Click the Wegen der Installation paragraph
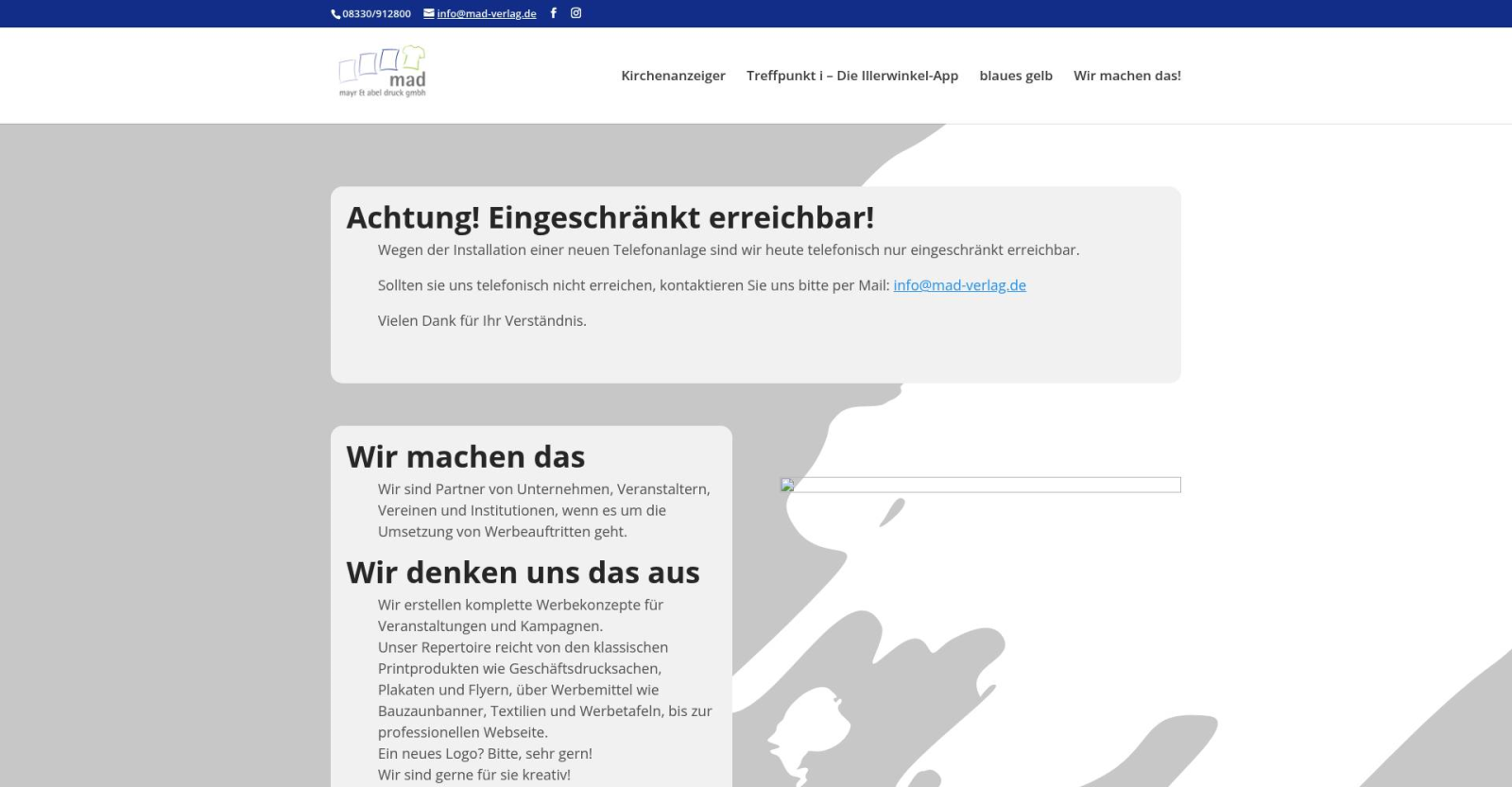This screenshot has height=787, width=1512. pos(729,250)
